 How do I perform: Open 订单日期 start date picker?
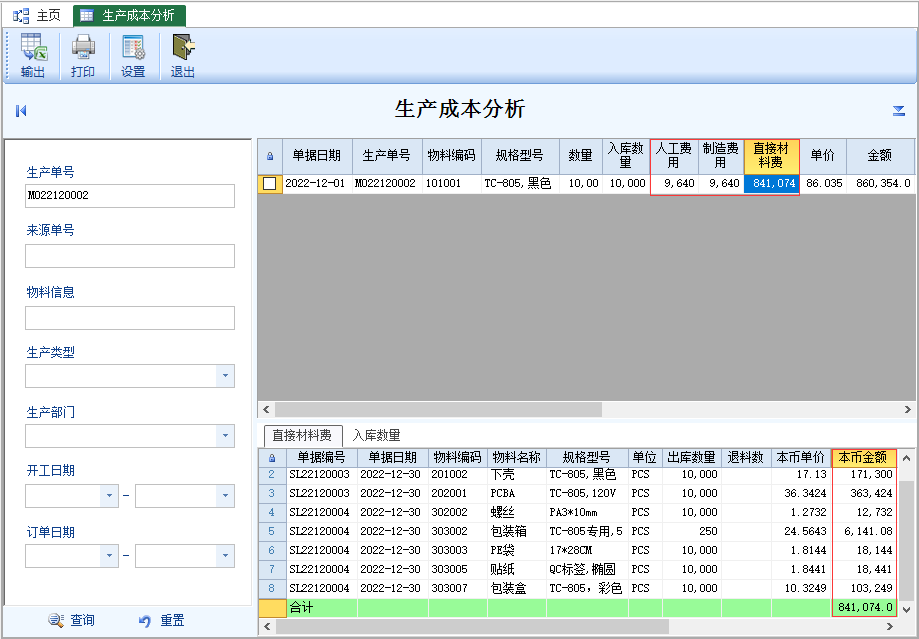tap(109, 556)
